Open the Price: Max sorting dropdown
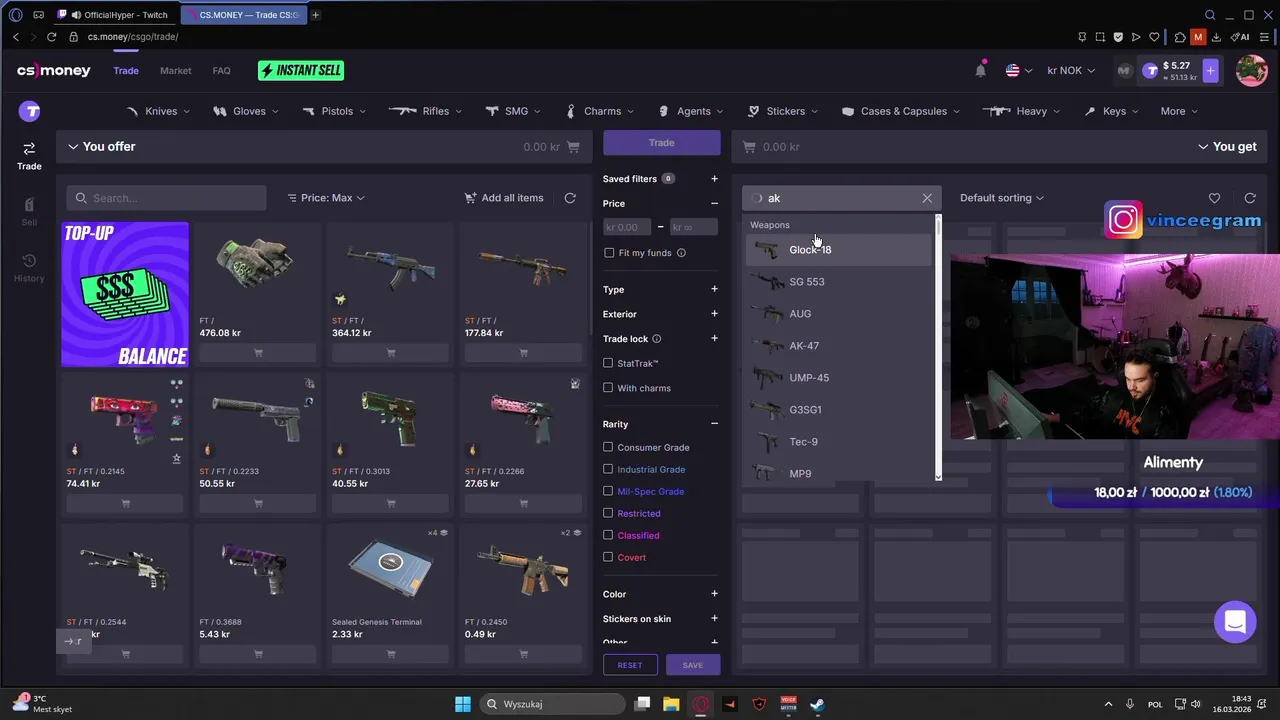This screenshot has width=1280, height=720. coord(326,198)
